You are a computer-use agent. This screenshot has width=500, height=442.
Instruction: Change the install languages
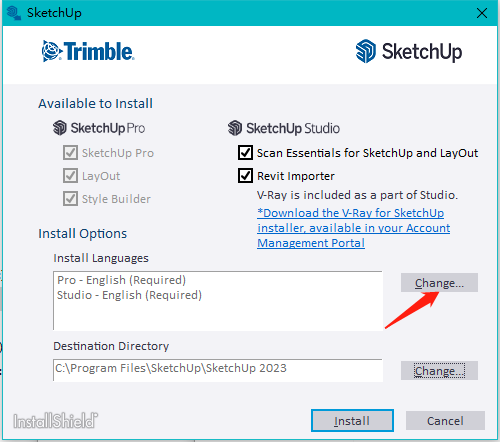pos(439,283)
